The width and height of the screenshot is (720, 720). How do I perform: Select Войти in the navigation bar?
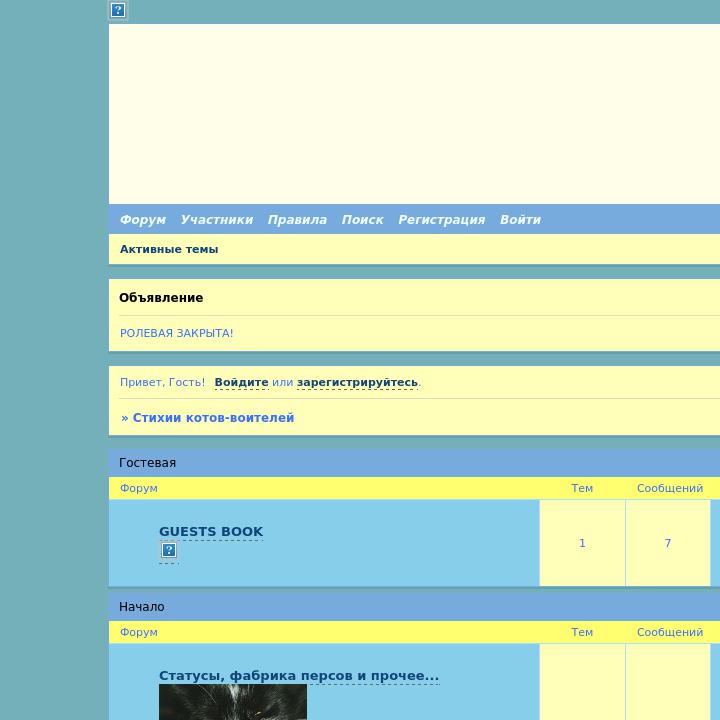pyautogui.click(x=520, y=219)
